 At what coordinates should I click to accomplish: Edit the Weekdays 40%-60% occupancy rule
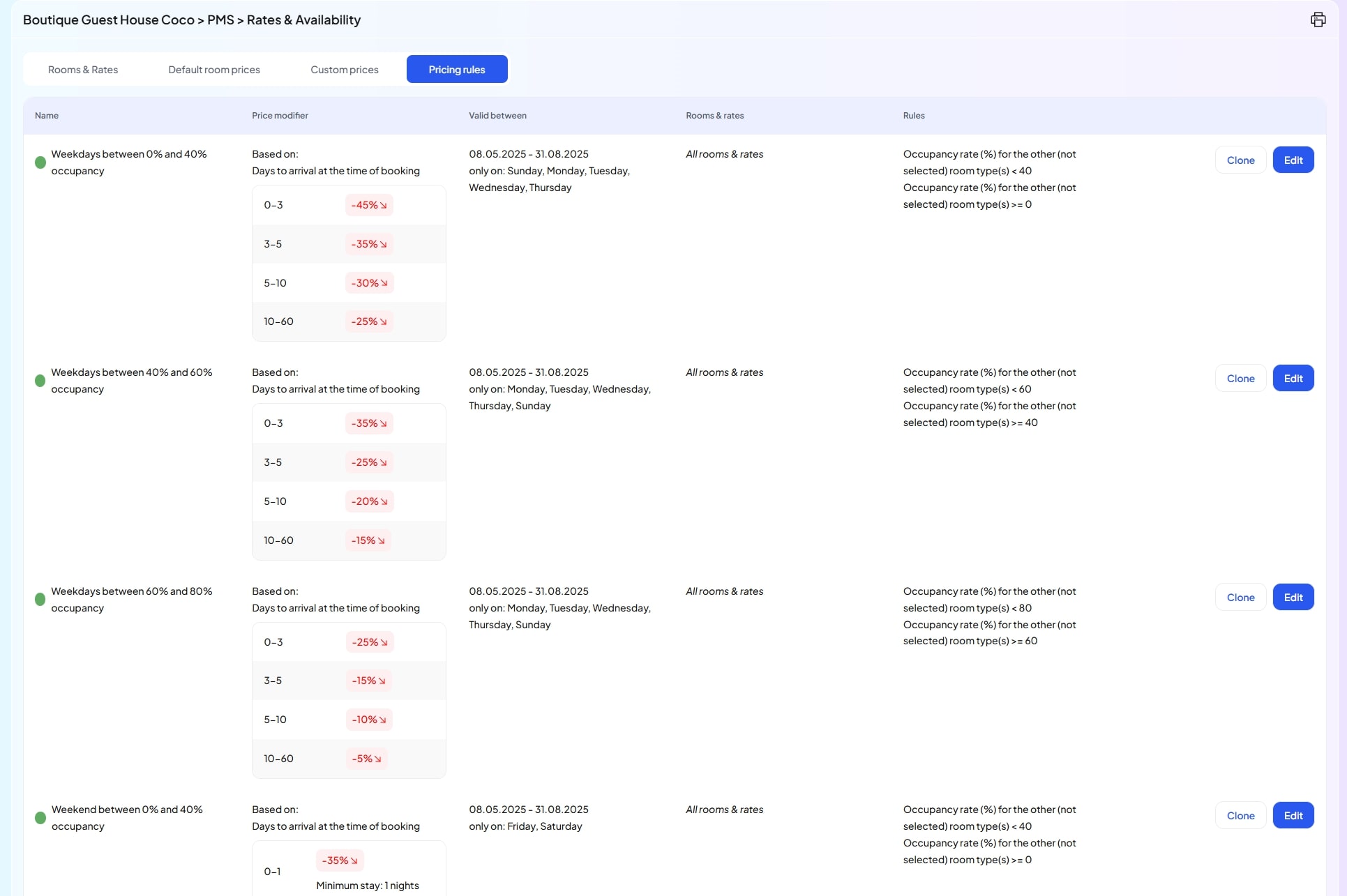pyautogui.click(x=1293, y=379)
